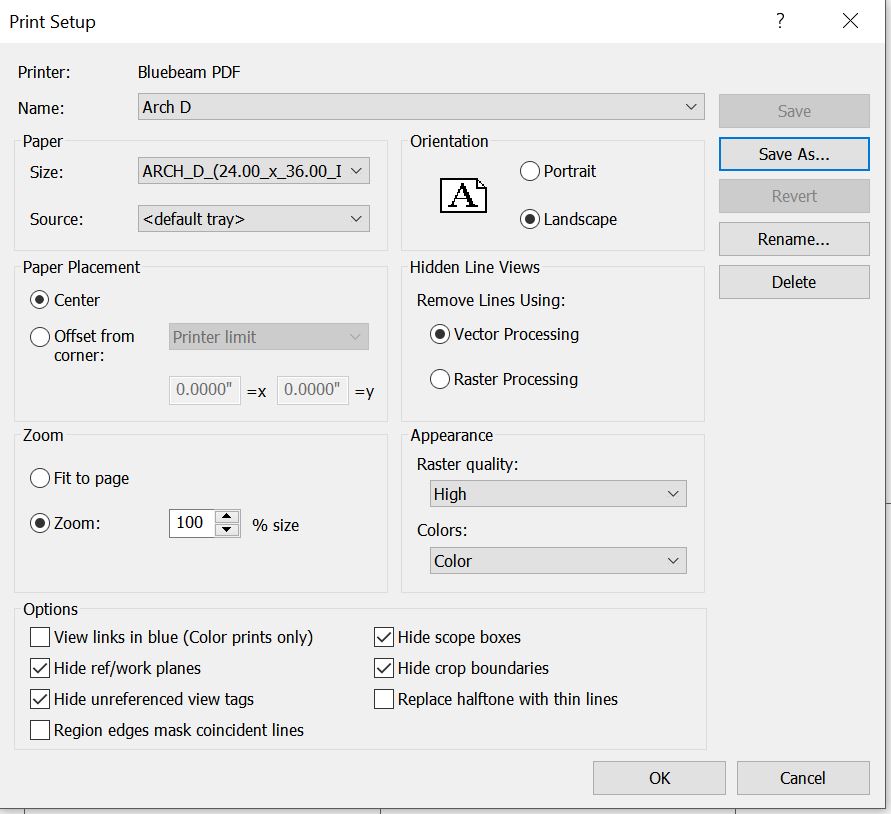The height and width of the screenshot is (814, 891).
Task: Enable "Replace halftone with thin lines"
Action: point(384,699)
